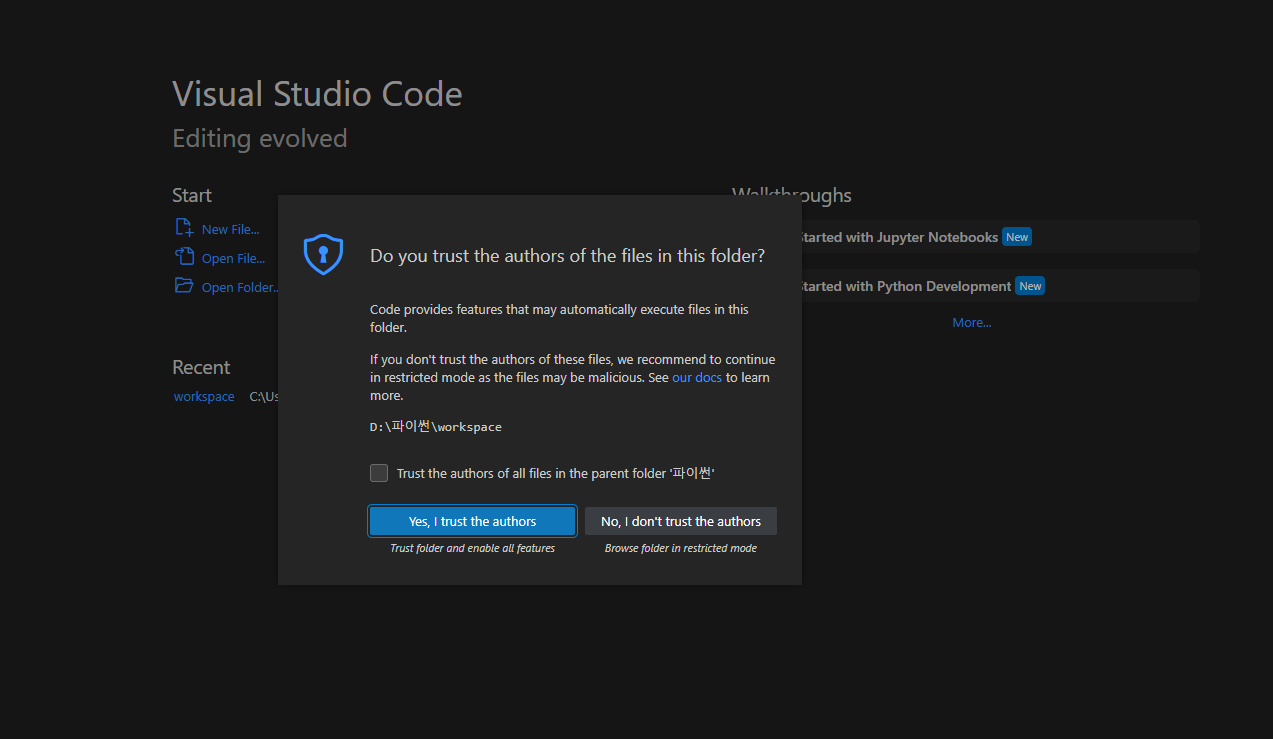
Task: Click the "Open File..." link
Action: pos(233,258)
